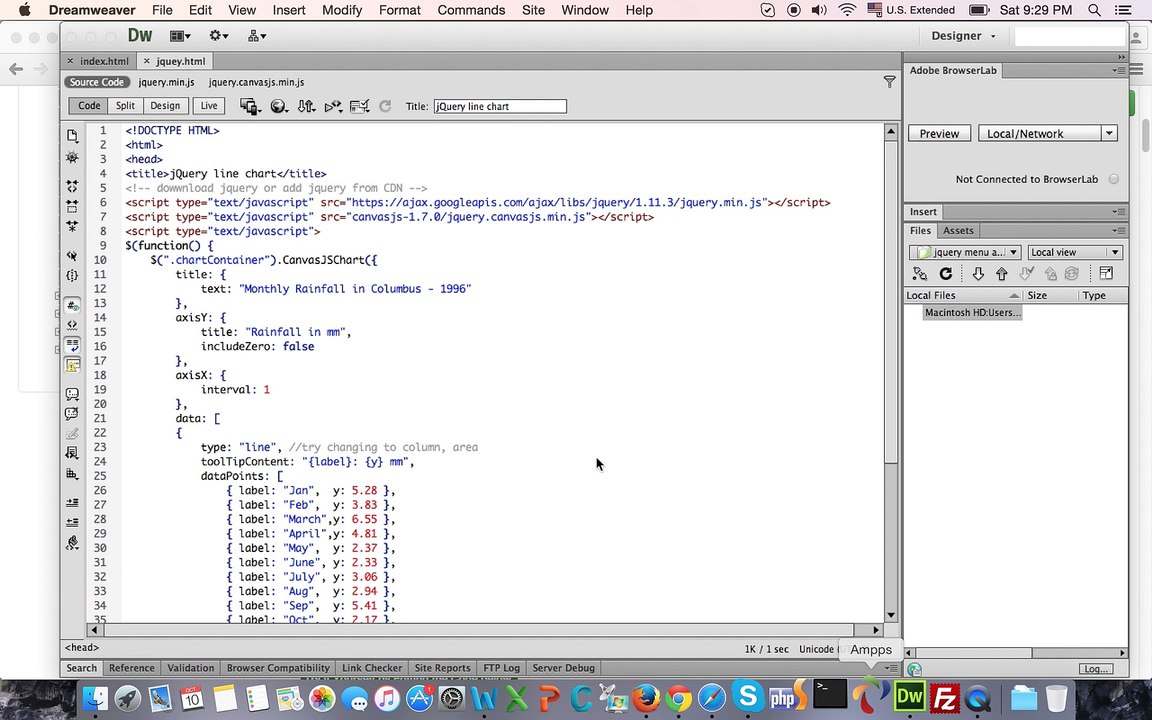The image size is (1152, 720).
Task: Click the Log... button
Action: 1095,669
